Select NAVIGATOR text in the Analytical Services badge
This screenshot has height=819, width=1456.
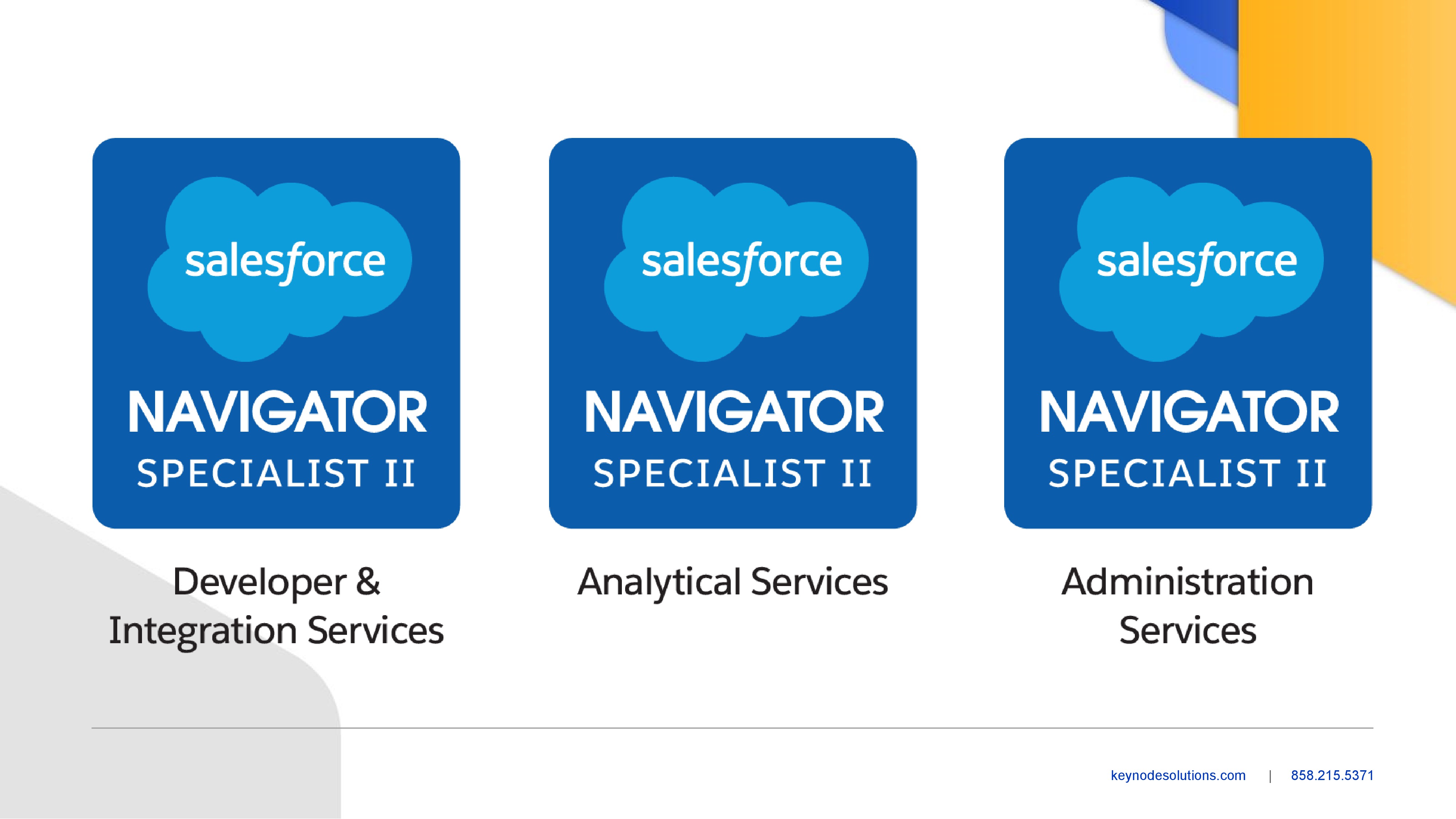pyautogui.click(x=734, y=412)
